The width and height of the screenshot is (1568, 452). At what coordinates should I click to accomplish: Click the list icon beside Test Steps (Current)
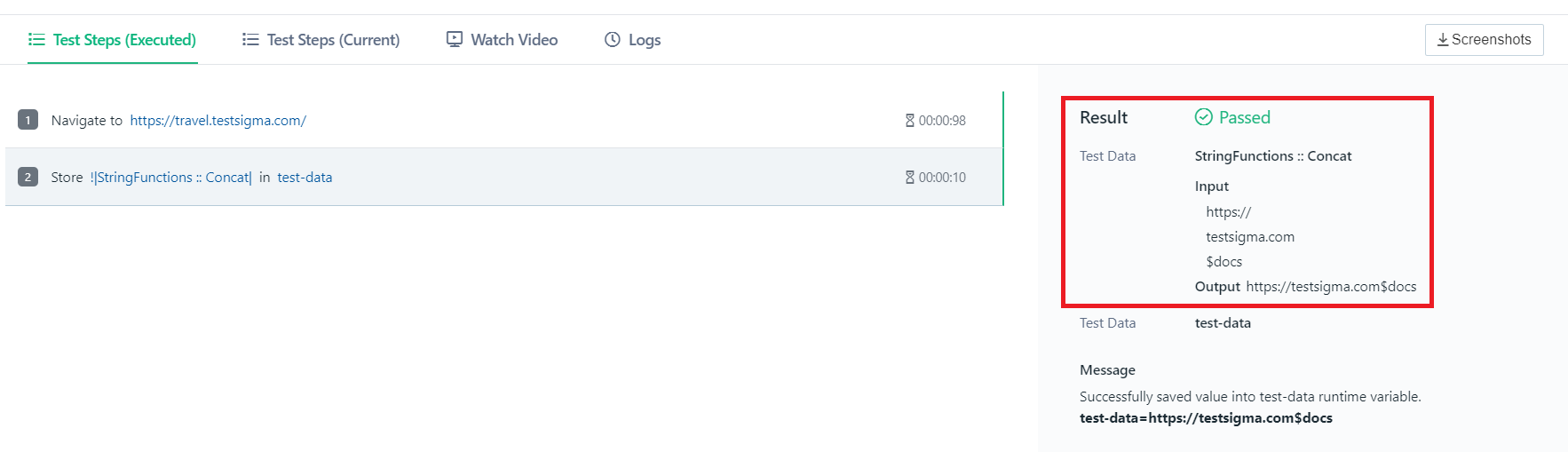pos(250,40)
